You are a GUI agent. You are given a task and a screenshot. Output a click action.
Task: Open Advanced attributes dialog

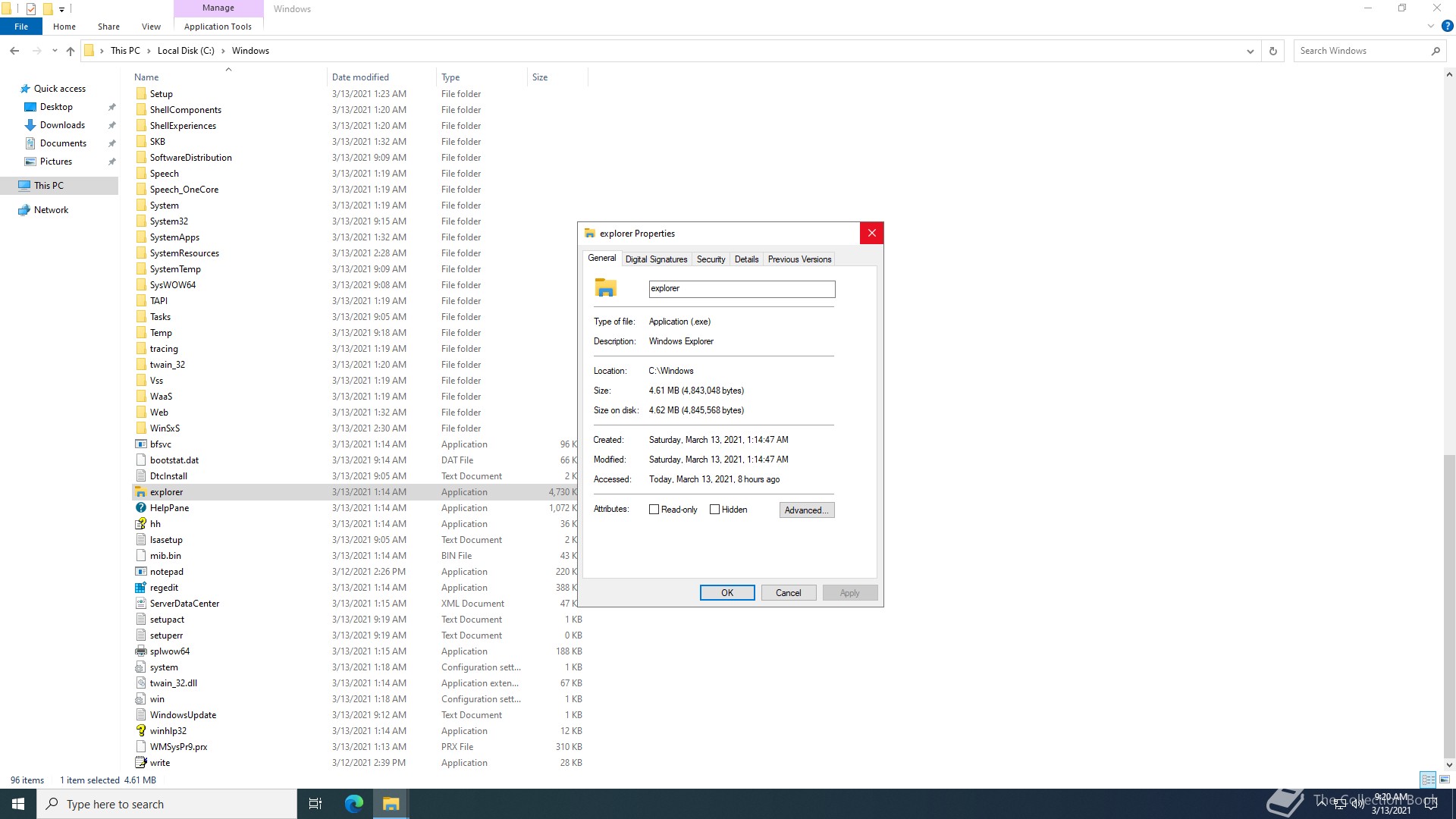pos(807,510)
